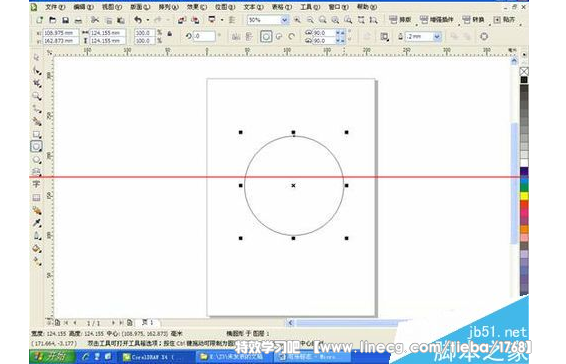
Task: Open the outline width .2 mm dropdown
Action: click(x=437, y=36)
